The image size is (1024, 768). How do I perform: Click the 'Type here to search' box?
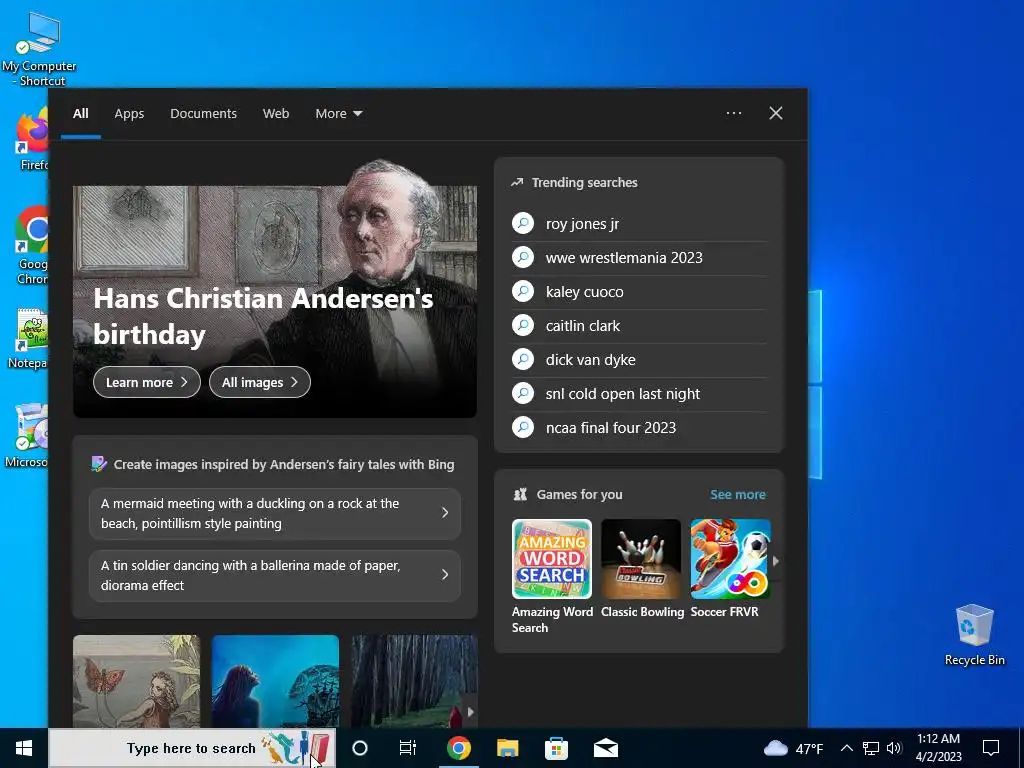point(193,748)
